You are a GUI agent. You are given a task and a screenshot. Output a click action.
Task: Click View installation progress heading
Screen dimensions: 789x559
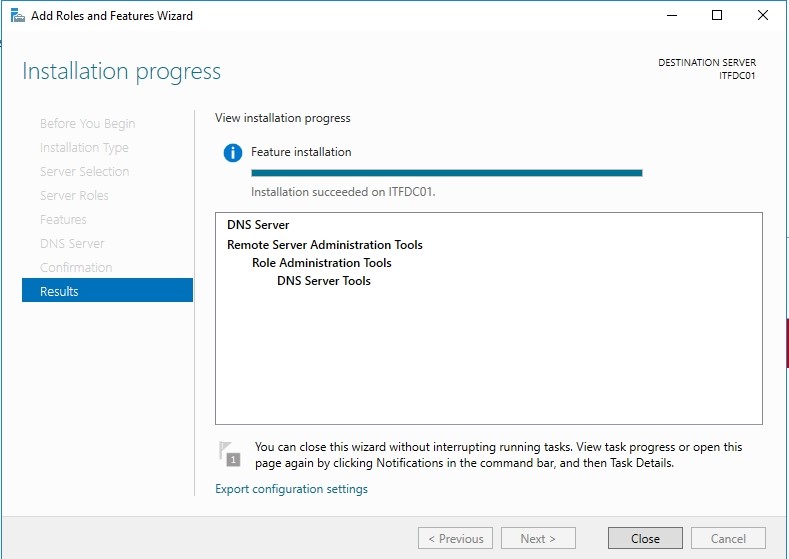point(283,118)
